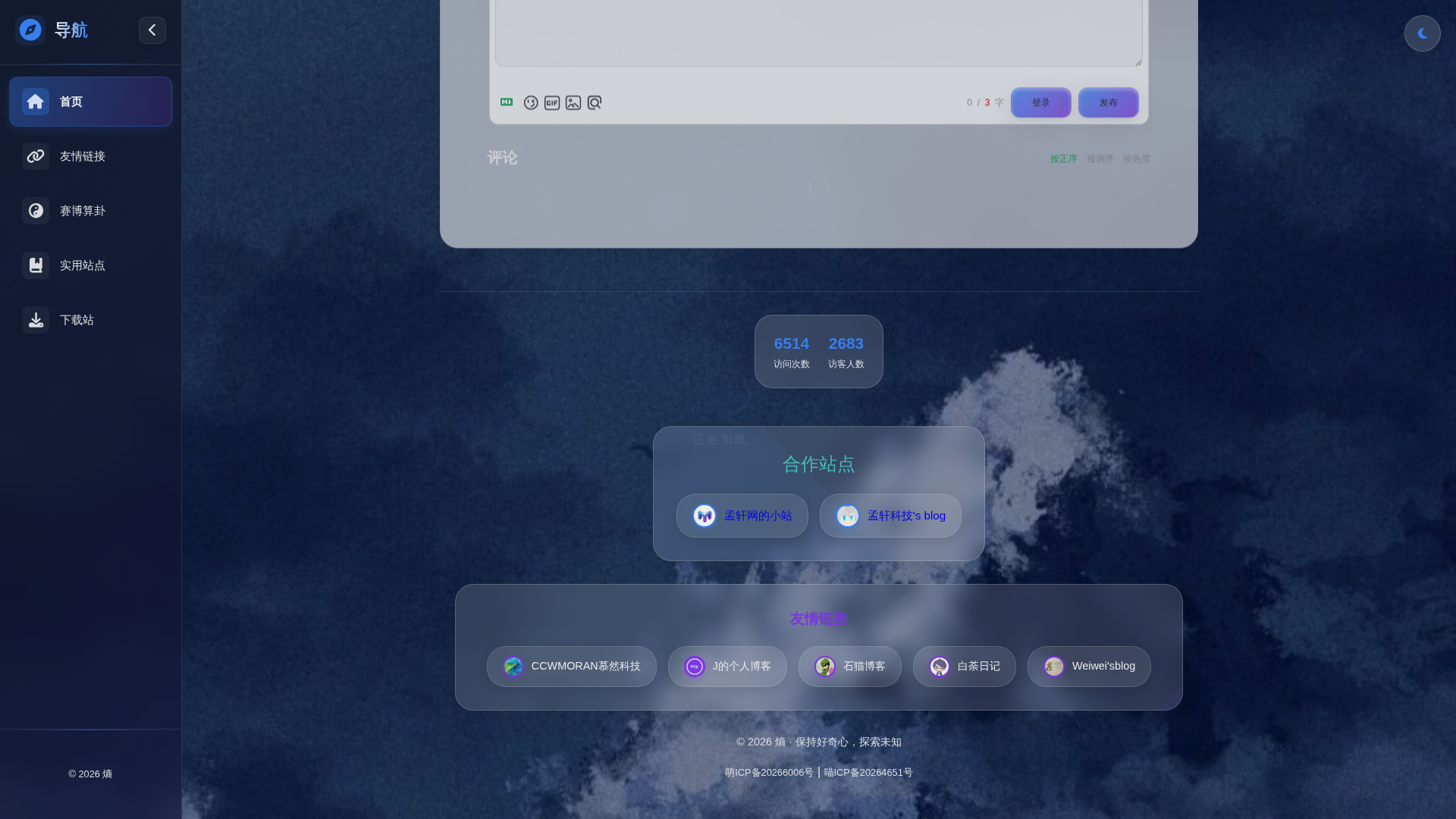Click the 登录 login button

(1040, 102)
